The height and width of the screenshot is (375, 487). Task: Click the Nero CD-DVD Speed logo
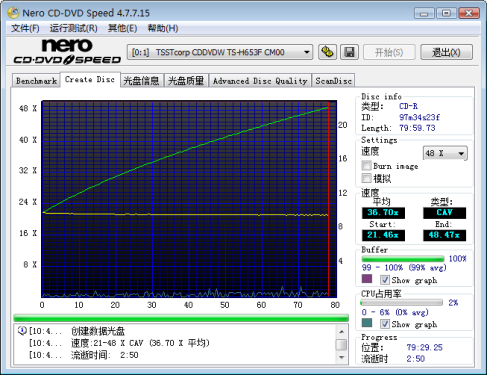click(x=67, y=51)
